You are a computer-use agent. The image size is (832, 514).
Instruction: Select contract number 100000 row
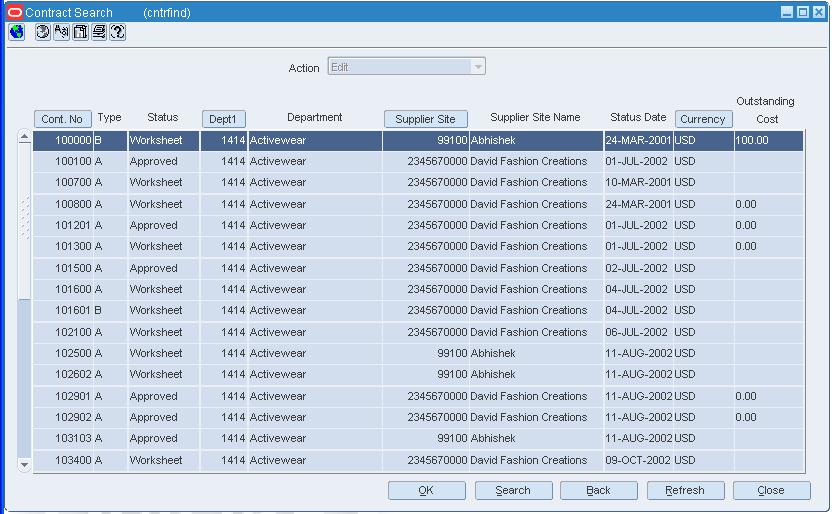pos(418,141)
